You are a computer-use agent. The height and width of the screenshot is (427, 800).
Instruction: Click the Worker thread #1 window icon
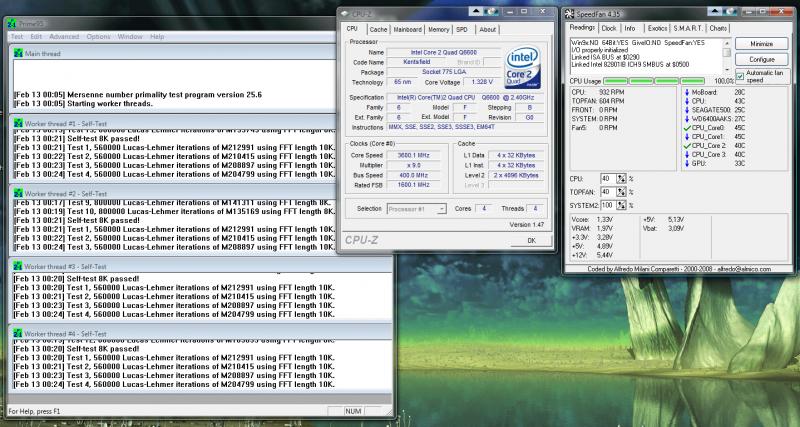pyautogui.click(x=18, y=123)
